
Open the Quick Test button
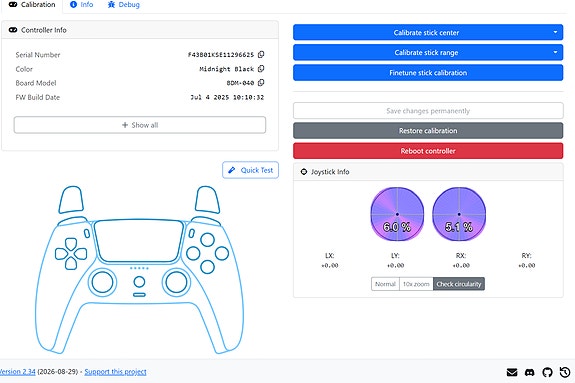click(x=250, y=170)
